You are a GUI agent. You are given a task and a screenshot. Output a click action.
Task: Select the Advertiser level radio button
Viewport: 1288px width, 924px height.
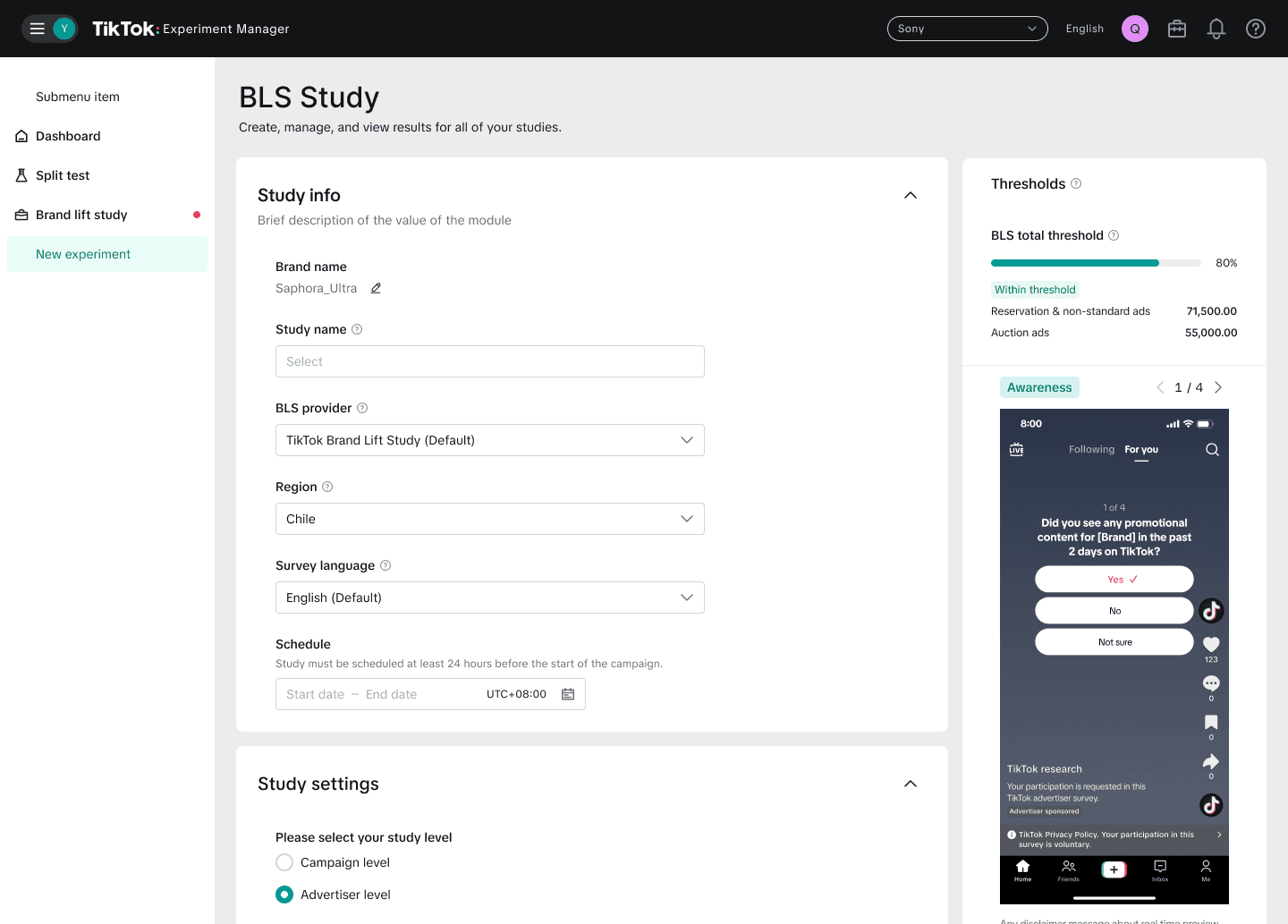pyautogui.click(x=284, y=894)
